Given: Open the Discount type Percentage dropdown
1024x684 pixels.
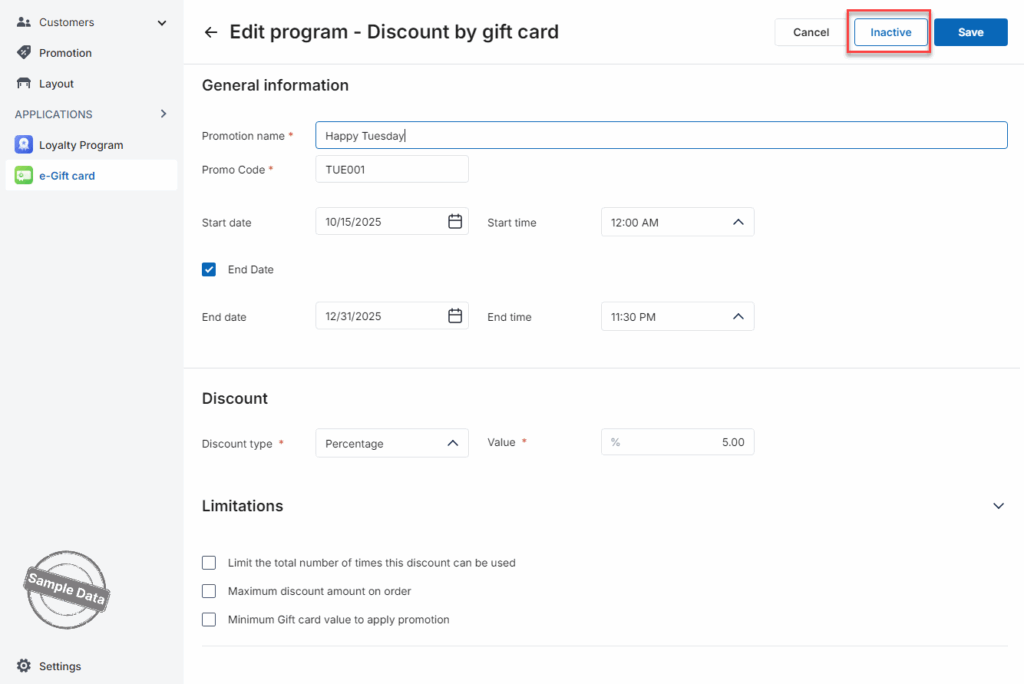Looking at the screenshot, I should coord(391,443).
